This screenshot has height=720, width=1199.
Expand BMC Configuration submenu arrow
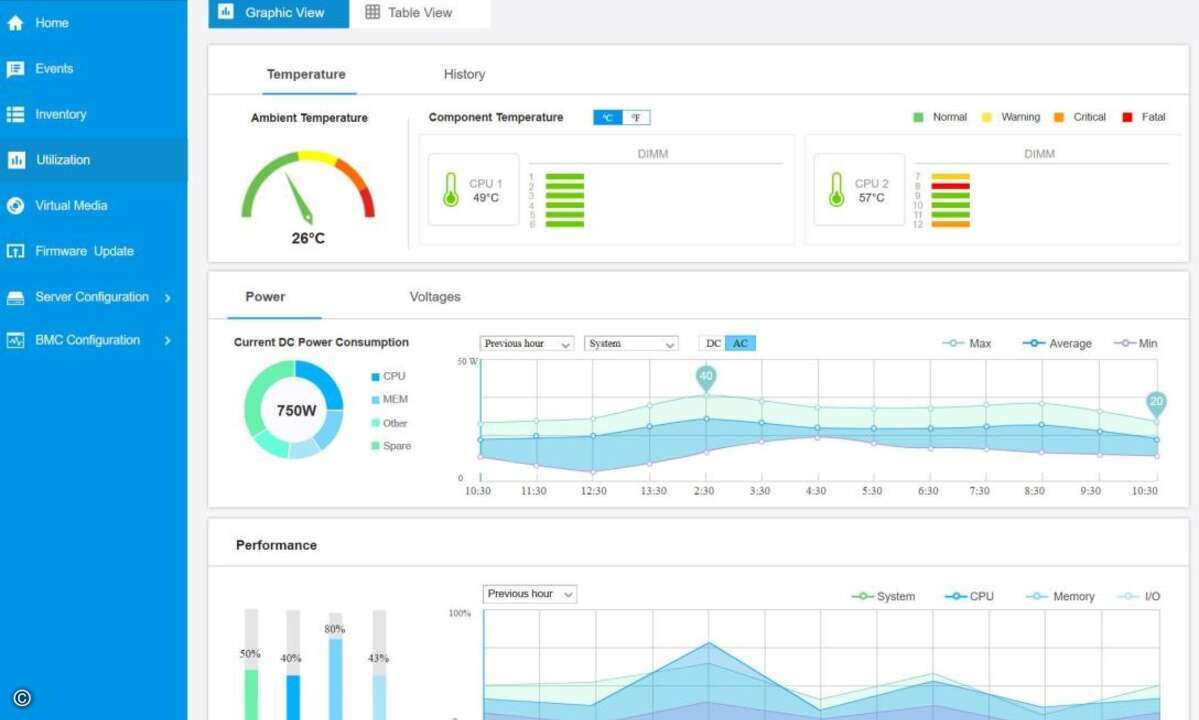point(167,340)
